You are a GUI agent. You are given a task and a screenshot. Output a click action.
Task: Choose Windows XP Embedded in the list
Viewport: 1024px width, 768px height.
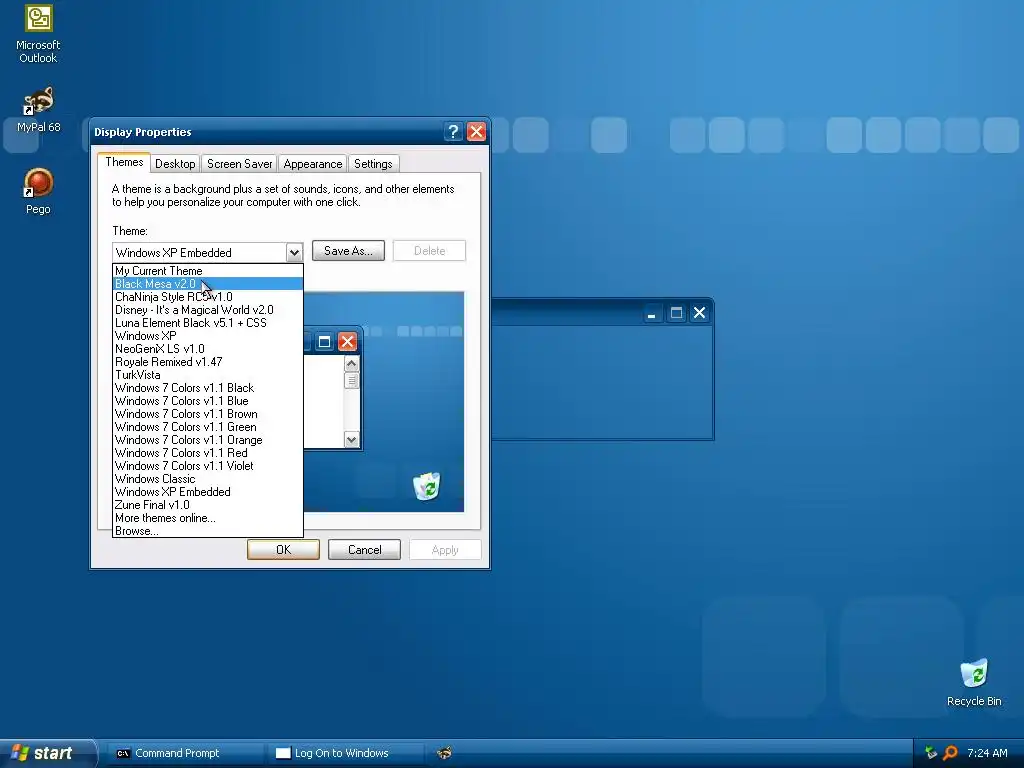tap(208, 492)
